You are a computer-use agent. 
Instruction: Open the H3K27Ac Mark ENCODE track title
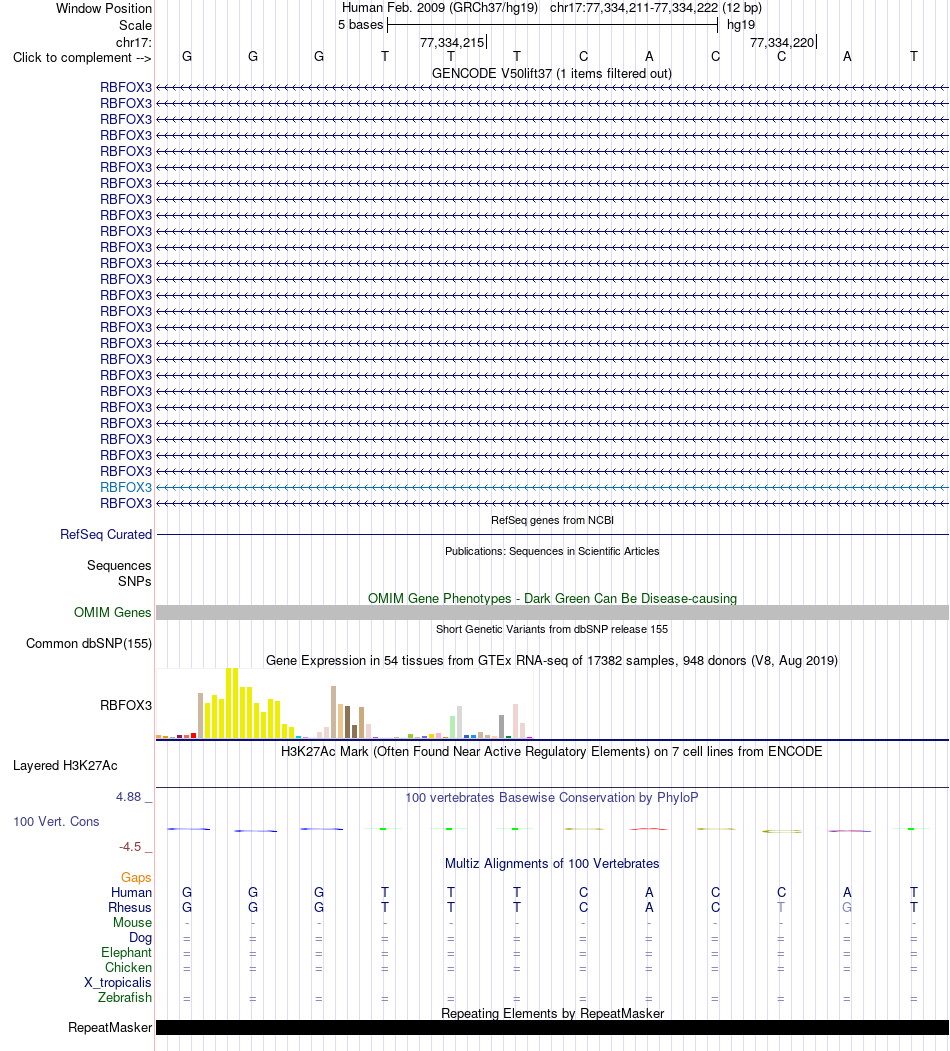[x=551, y=751]
